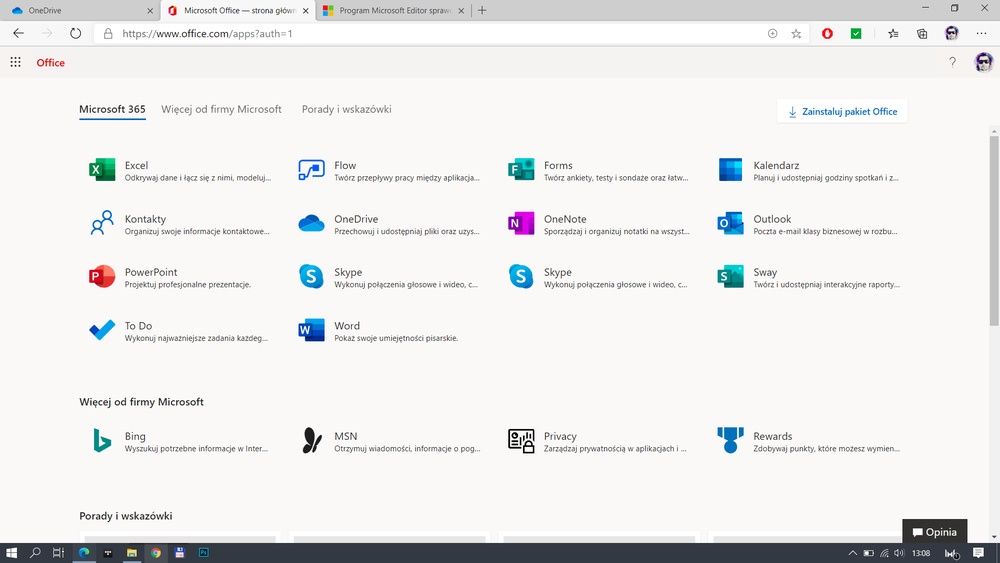Open the Sway app icon
The height and width of the screenshot is (563, 1000).
click(x=730, y=277)
